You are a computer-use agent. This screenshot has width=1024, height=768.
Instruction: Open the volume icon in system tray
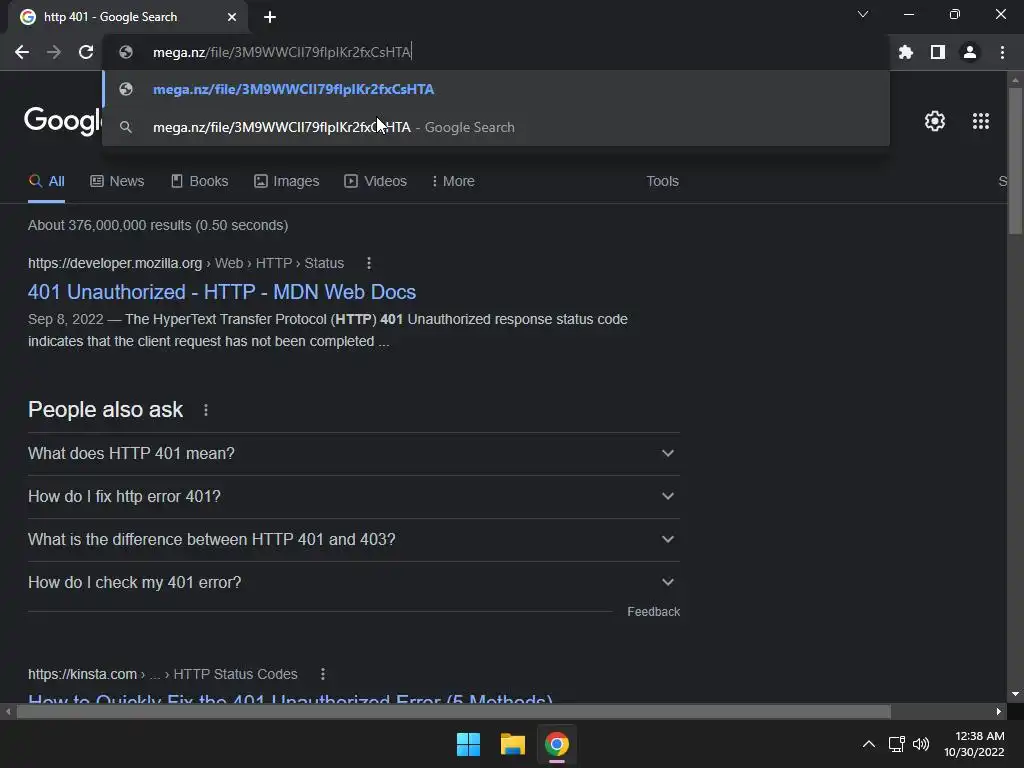[921, 744]
